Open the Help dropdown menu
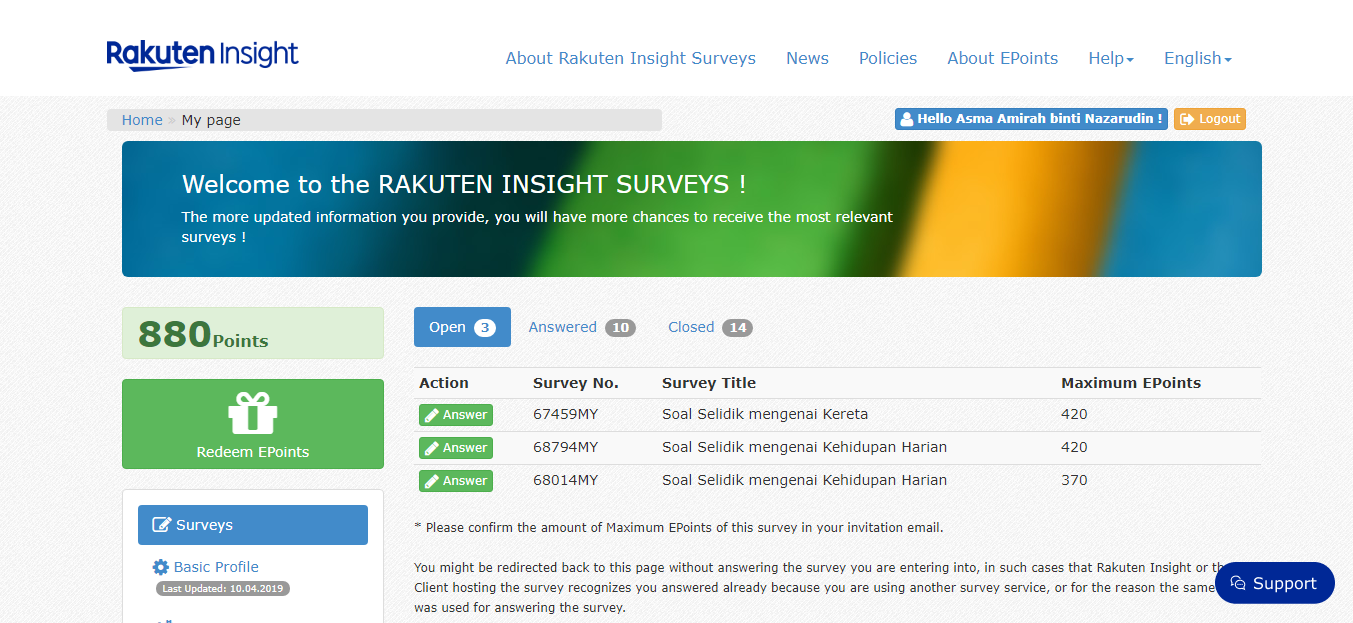The width and height of the screenshot is (1353, 623). point(1111,58)
